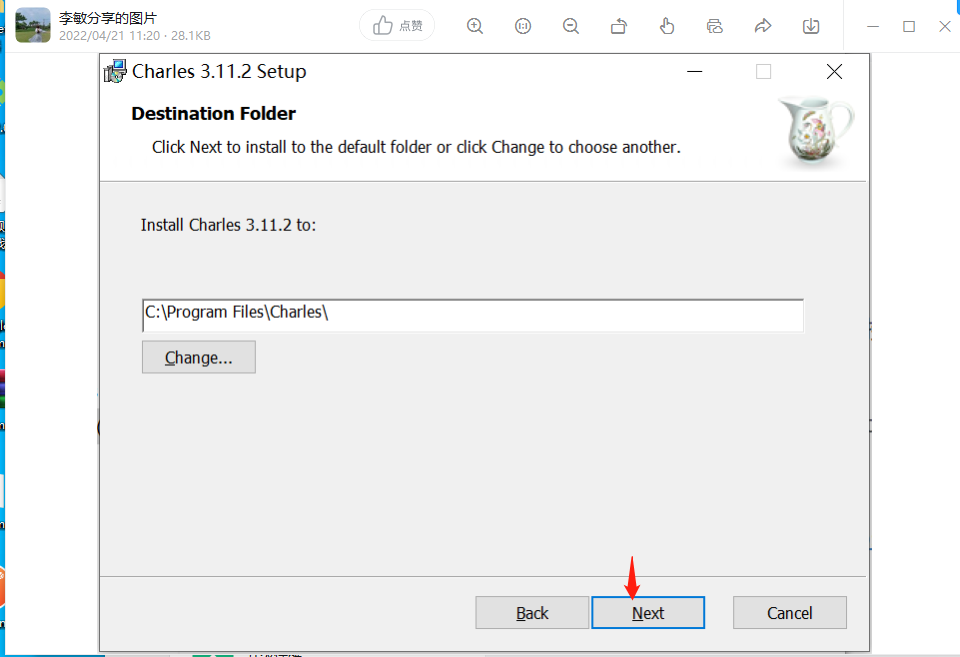Maximize the image viewer window
960x657 pixels.
coord(909,26)
